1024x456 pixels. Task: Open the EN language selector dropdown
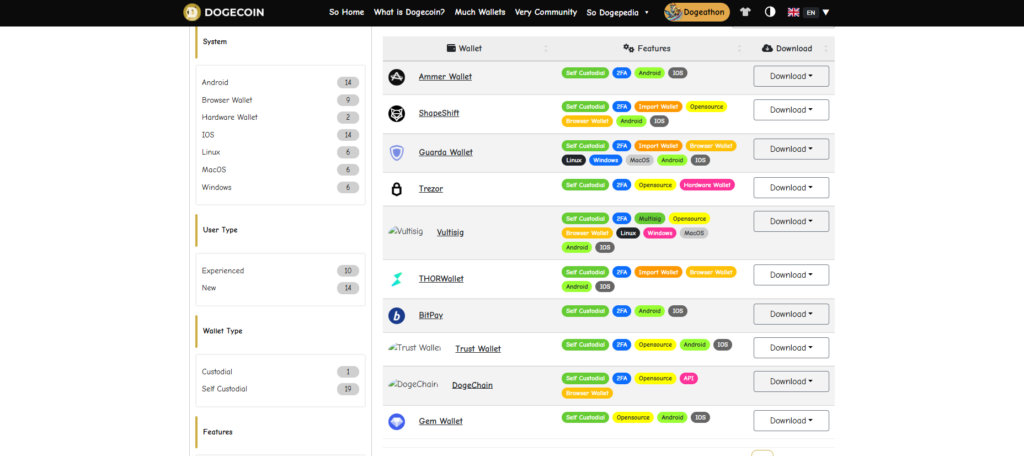point(810,12)
